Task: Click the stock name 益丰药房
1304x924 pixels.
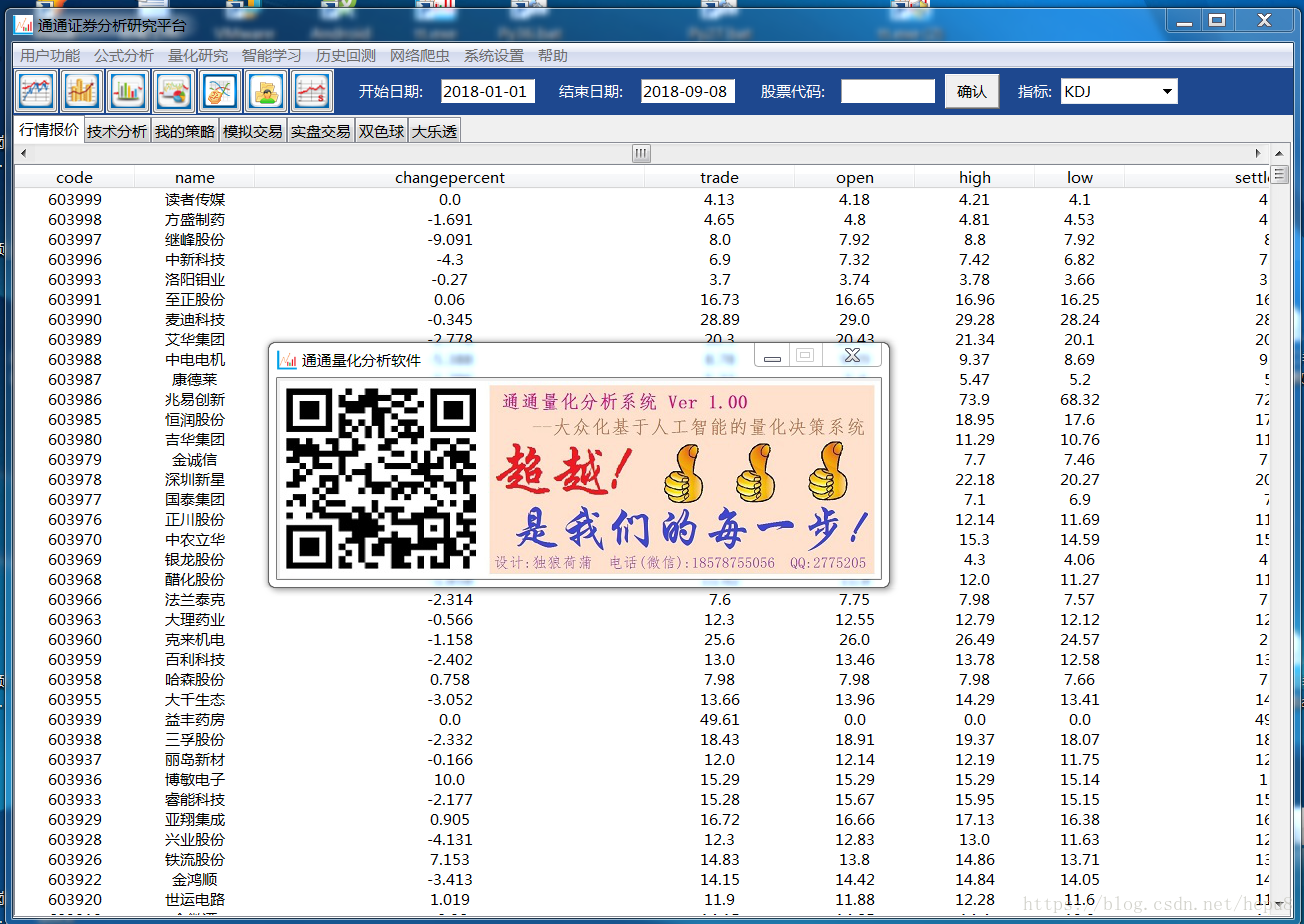Action: (195, 720)
